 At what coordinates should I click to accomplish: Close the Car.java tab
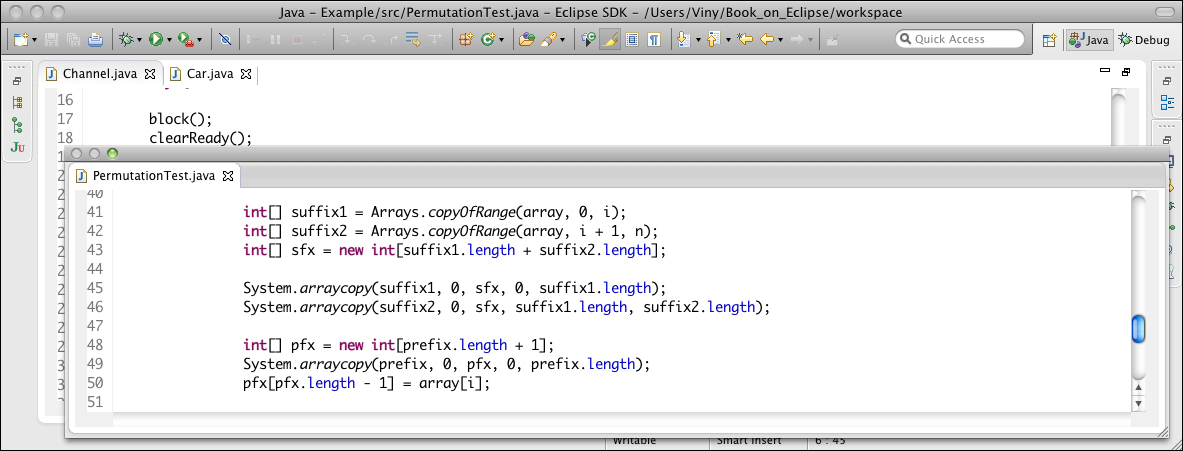245,74
